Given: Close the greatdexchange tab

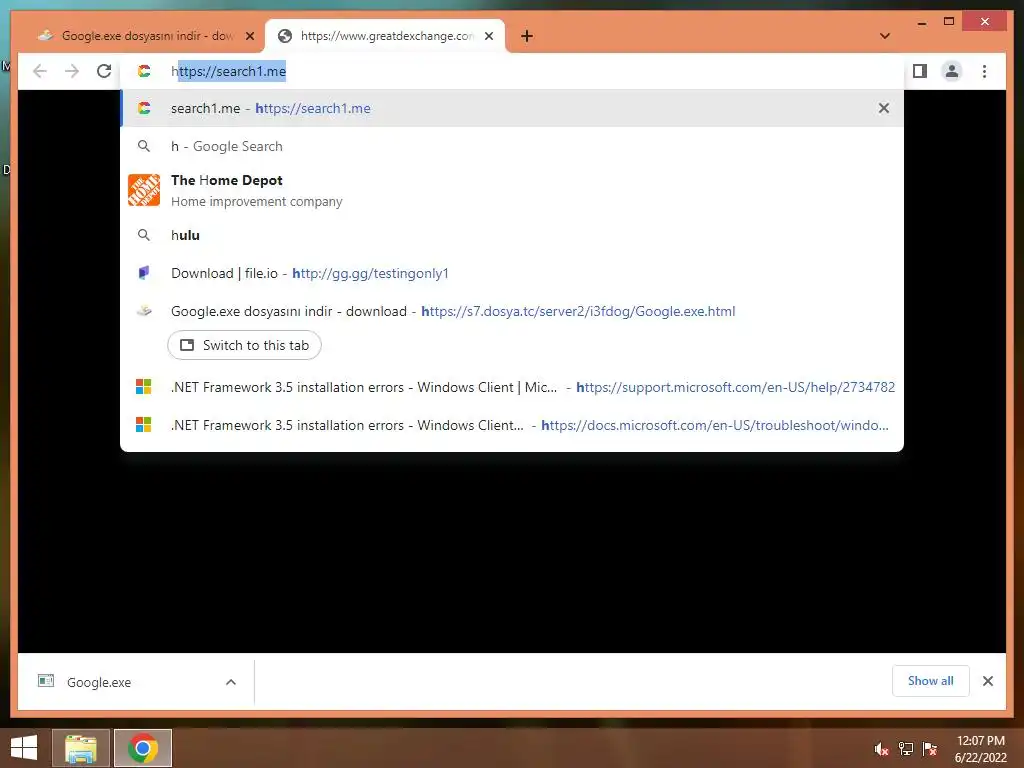Looking at the screenshot, I should pyautogui.click(x=488, y=36).
